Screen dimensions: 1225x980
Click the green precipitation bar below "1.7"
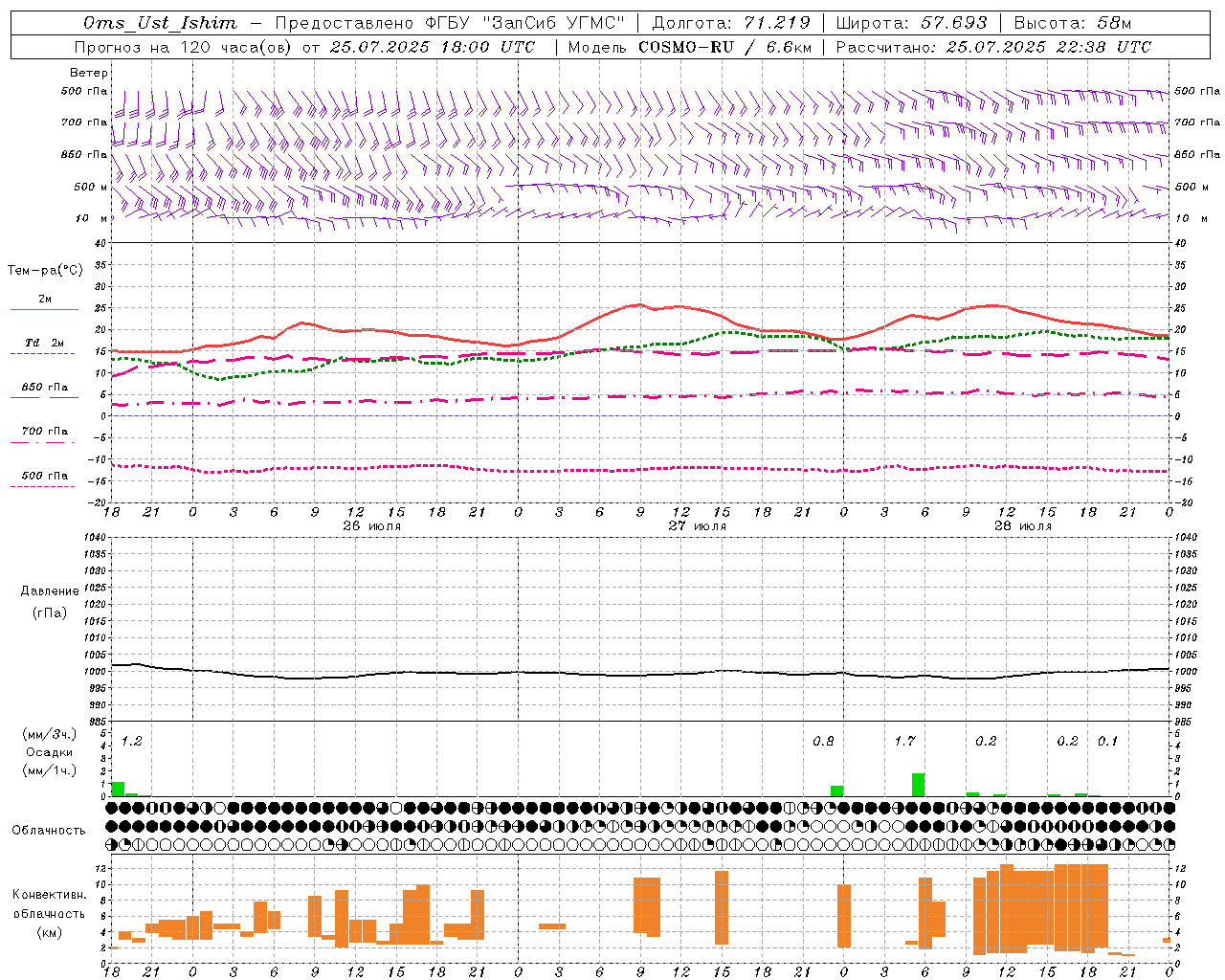point(918,785)
